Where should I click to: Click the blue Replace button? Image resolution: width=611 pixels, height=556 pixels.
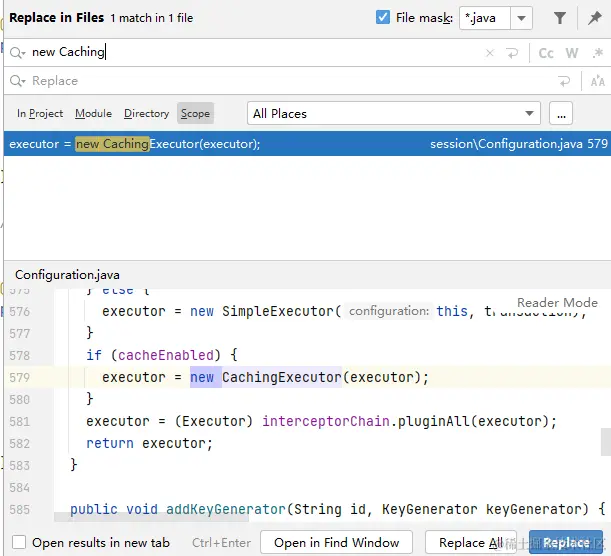[x=566, y=542]
